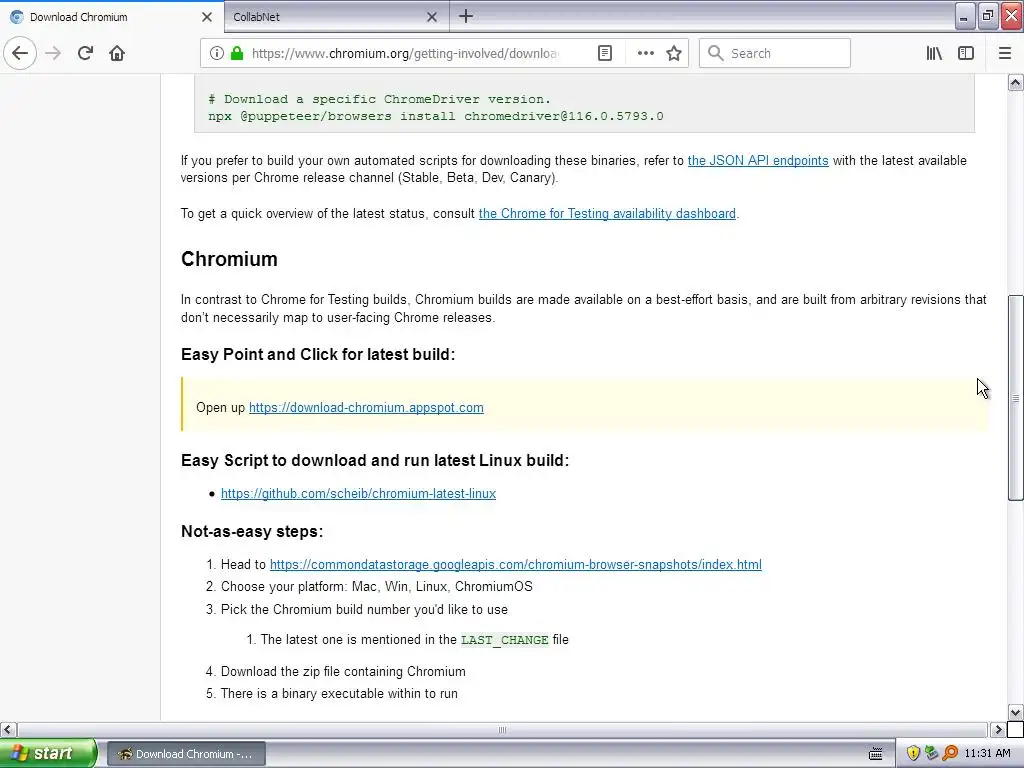The image size is (1024, 768).
Task: Click the forward navigation arrow
Action: (x=53, y=53)
